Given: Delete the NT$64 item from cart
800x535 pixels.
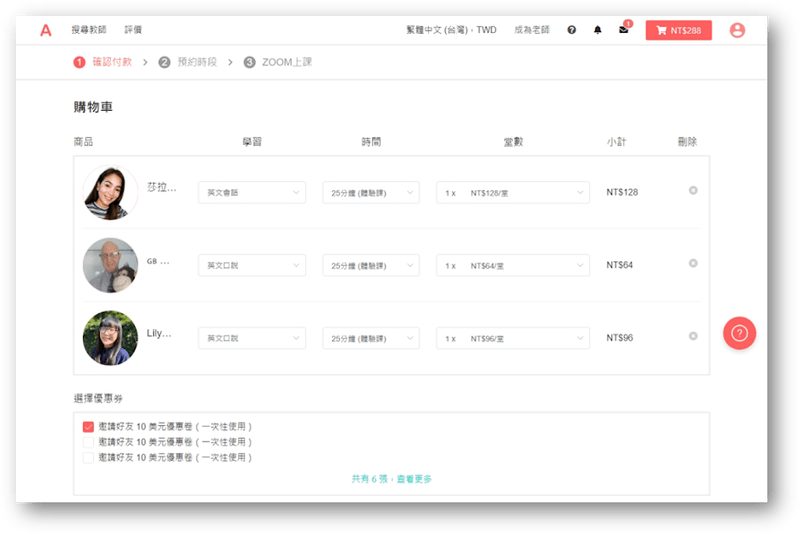Looking at the screenshot, I should pos(693,264).
